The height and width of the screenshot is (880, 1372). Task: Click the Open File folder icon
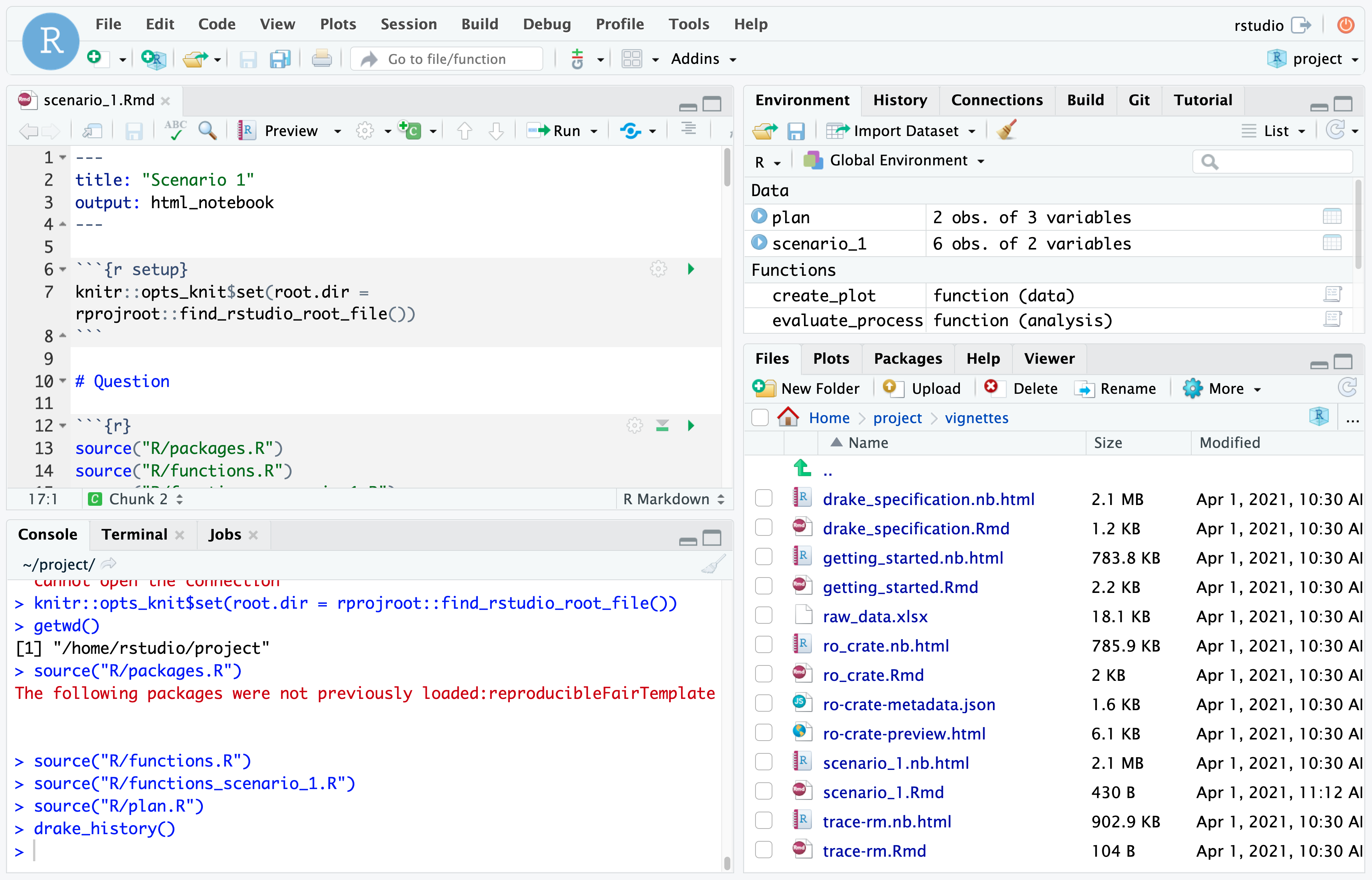[195, 58]
